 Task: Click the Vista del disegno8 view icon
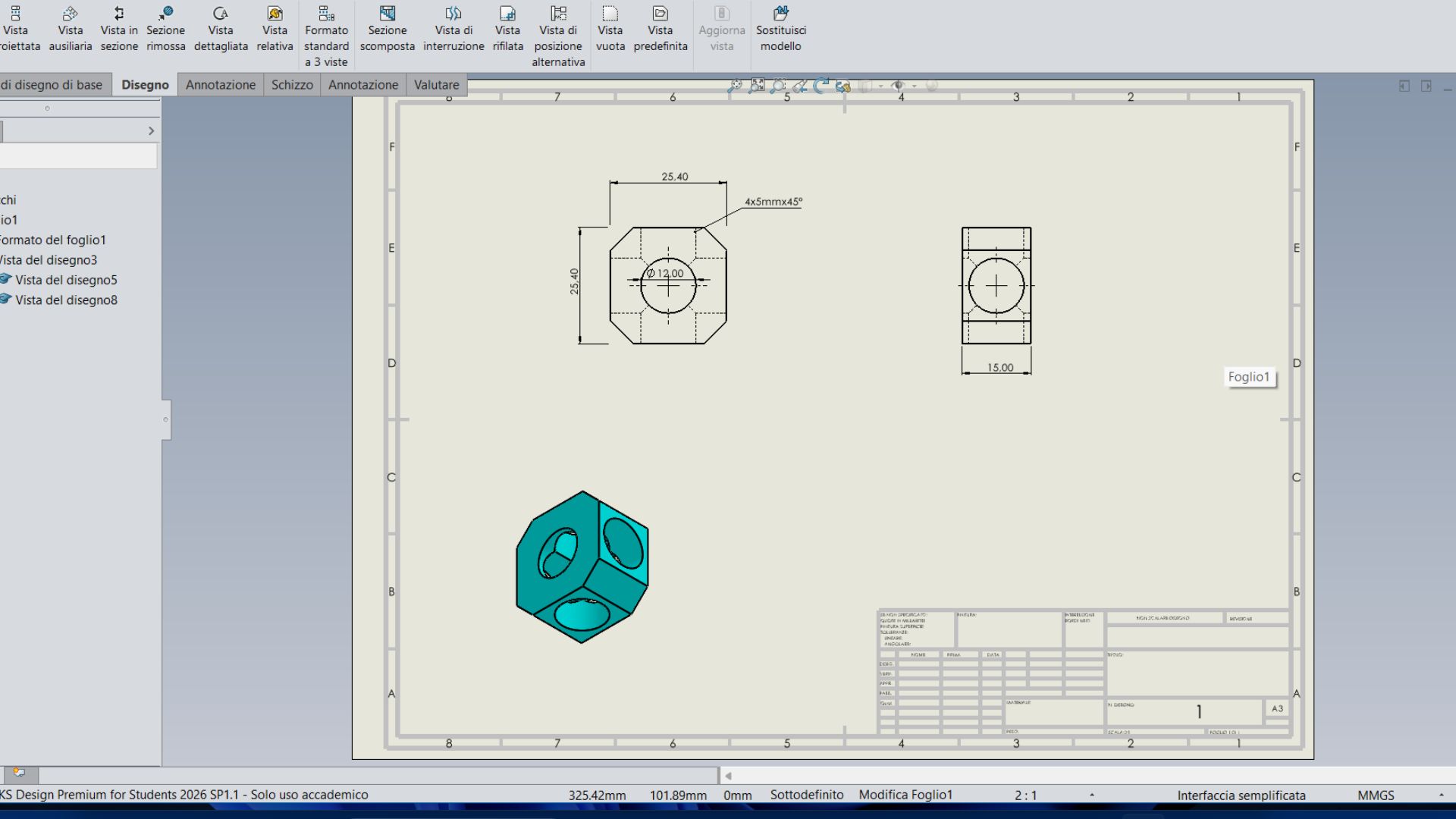click(x=6, y=299)
